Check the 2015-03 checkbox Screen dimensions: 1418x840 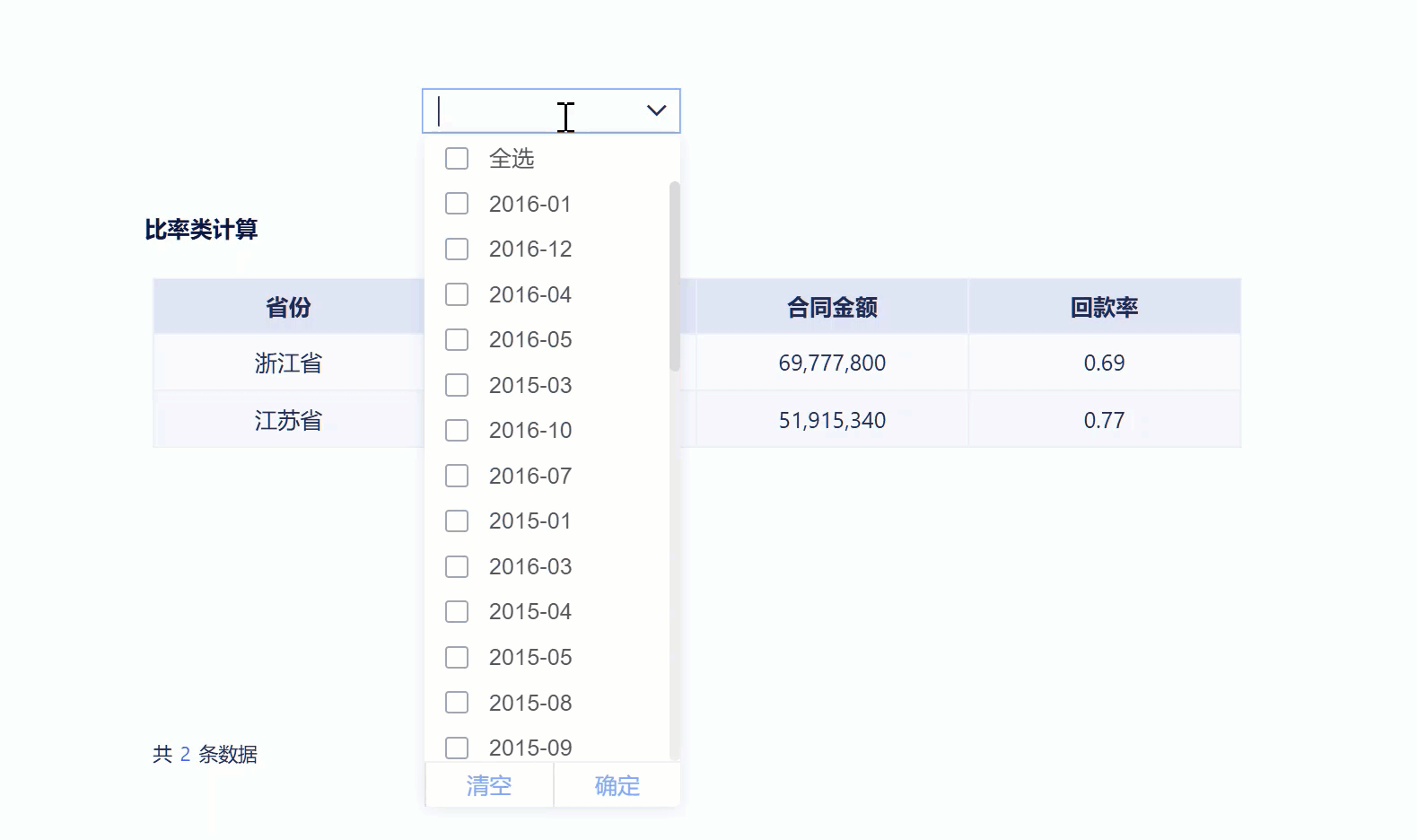coord(457,385)
